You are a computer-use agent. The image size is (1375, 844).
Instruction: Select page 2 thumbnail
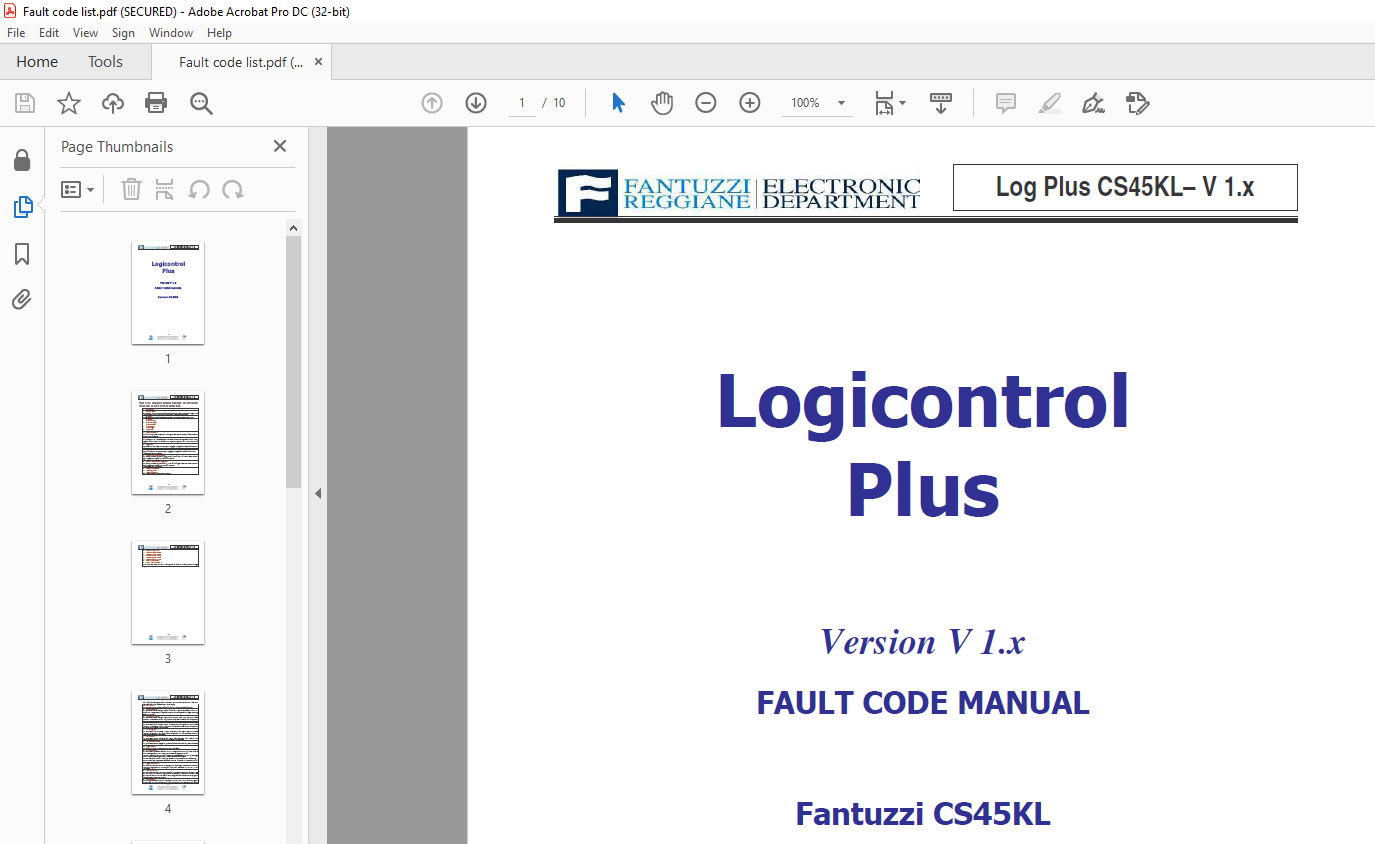point(168,443)
